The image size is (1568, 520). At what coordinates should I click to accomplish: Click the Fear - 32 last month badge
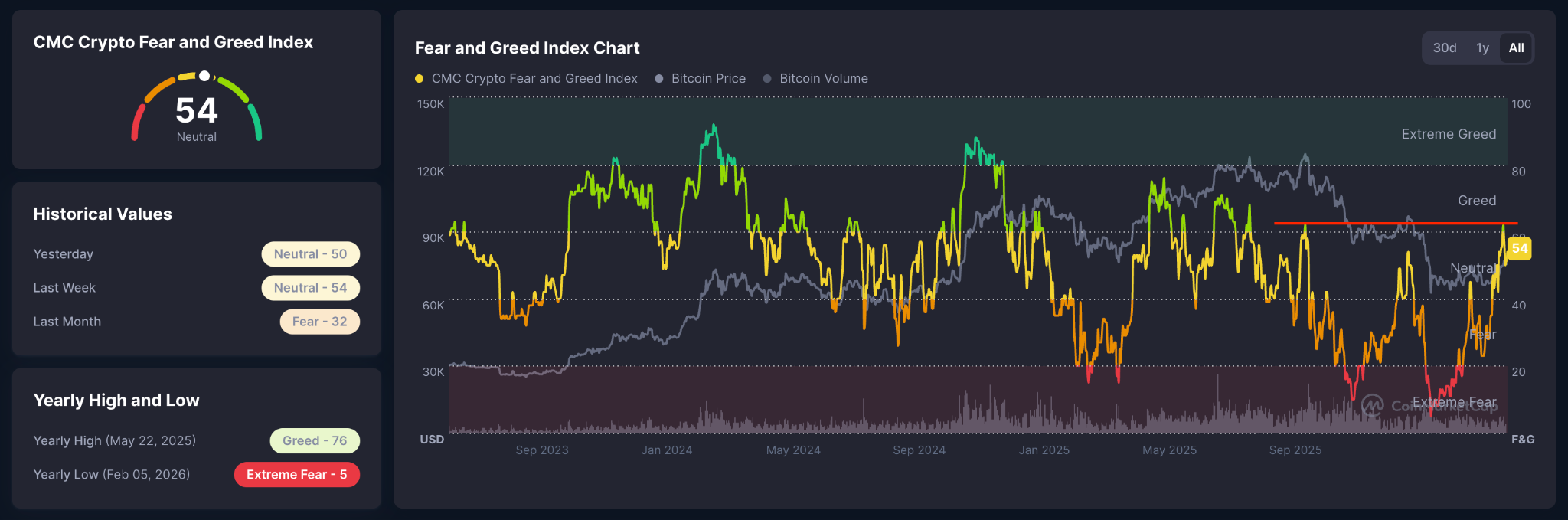coord(319,322)
